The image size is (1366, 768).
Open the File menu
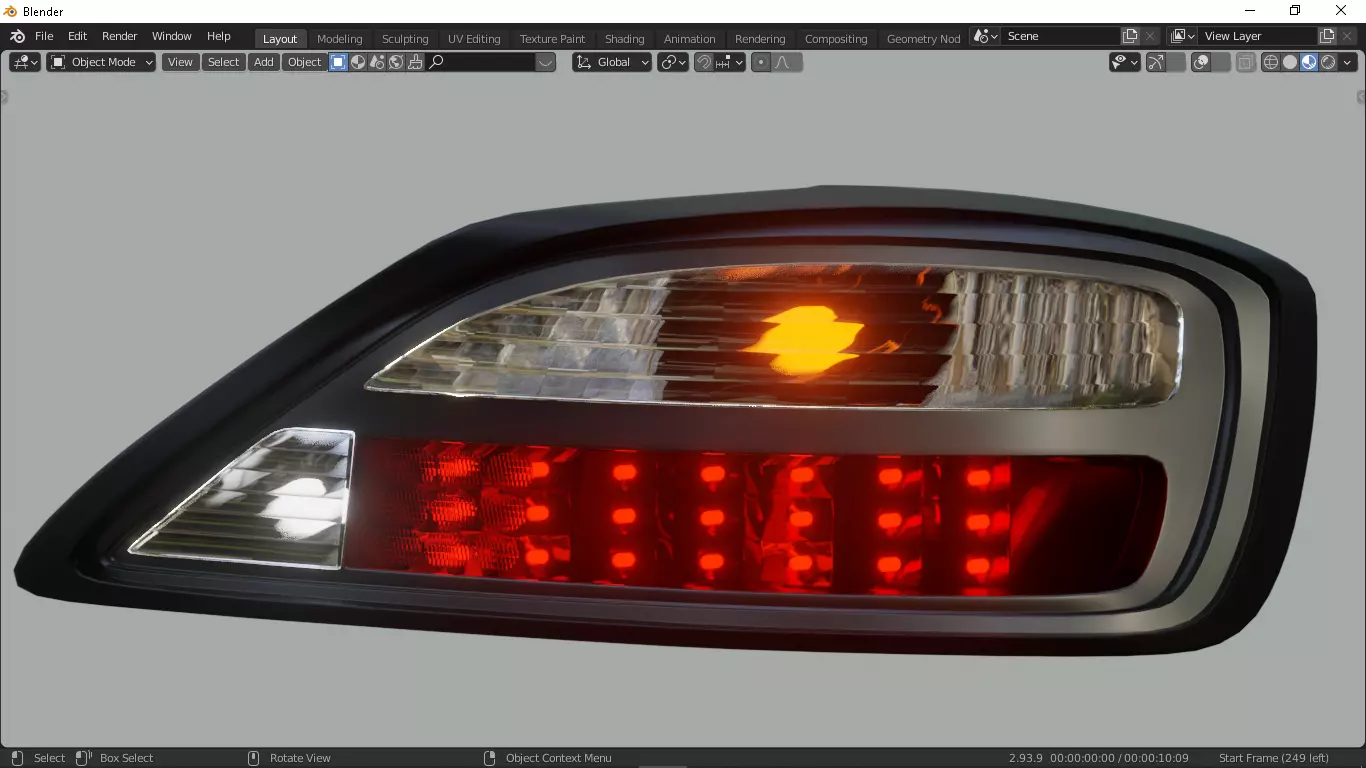click(44, 36)
